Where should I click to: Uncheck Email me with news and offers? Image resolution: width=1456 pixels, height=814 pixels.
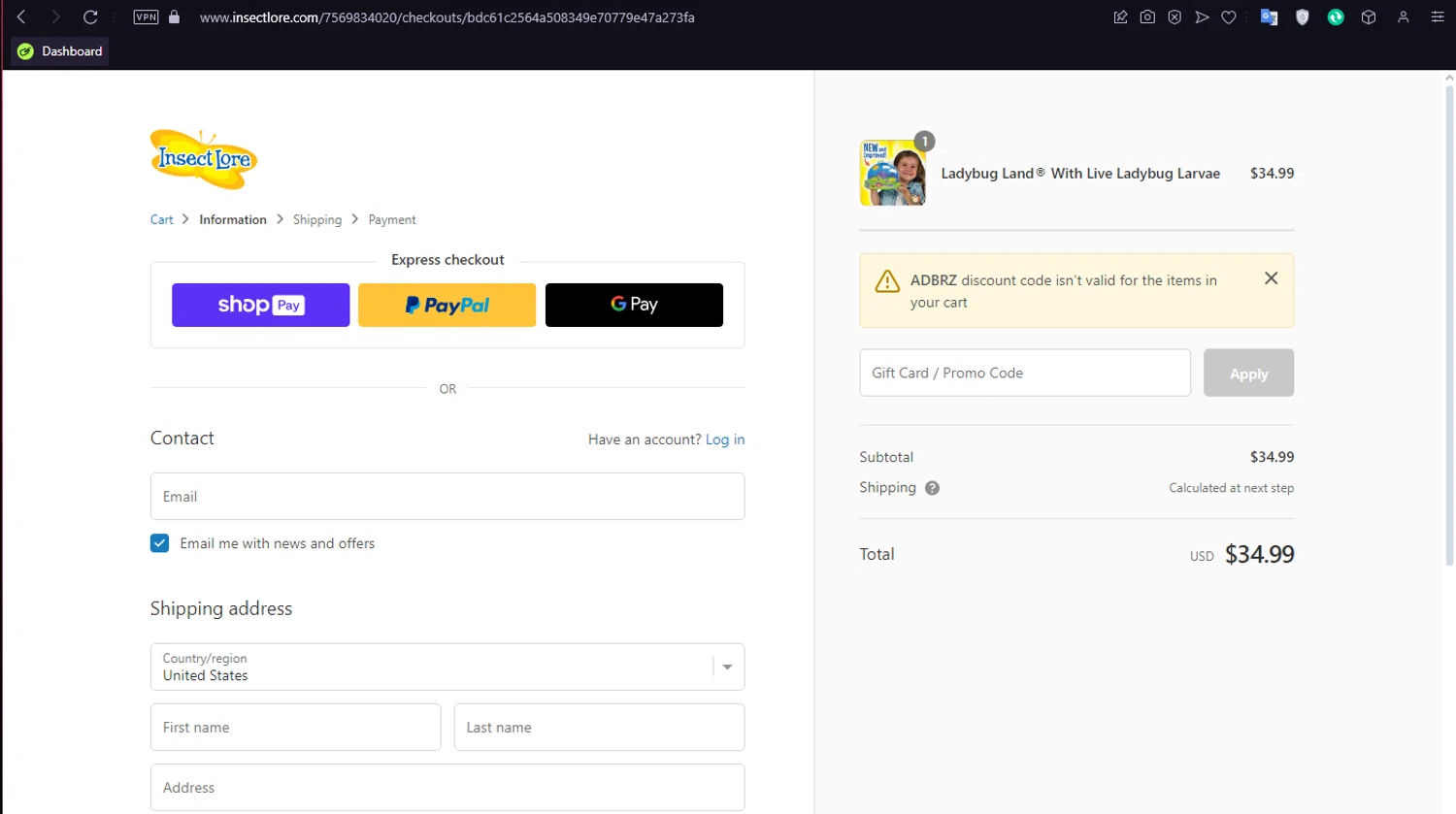[160, 543]
